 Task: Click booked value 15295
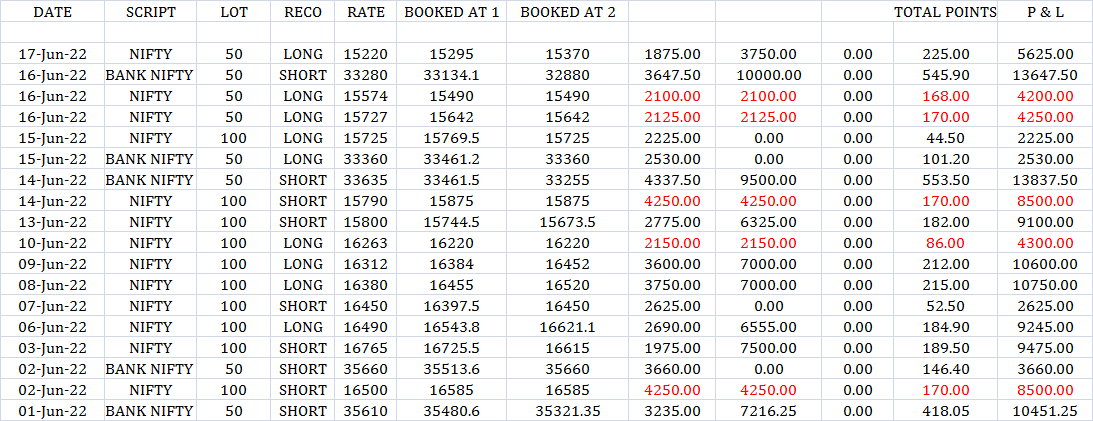click(x=452, y=54)
